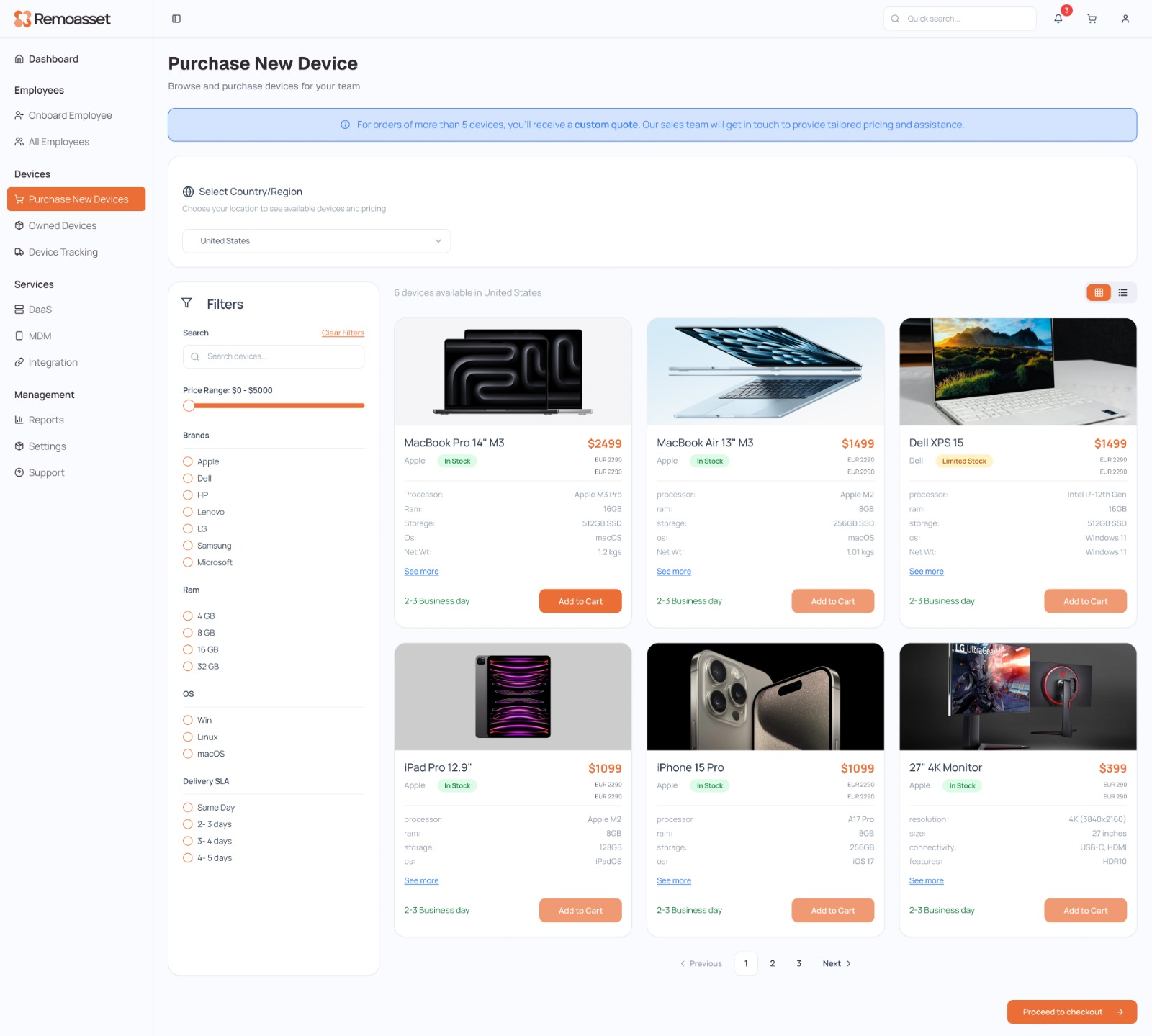Select the 16 GB RAM filter

point(188,649)
